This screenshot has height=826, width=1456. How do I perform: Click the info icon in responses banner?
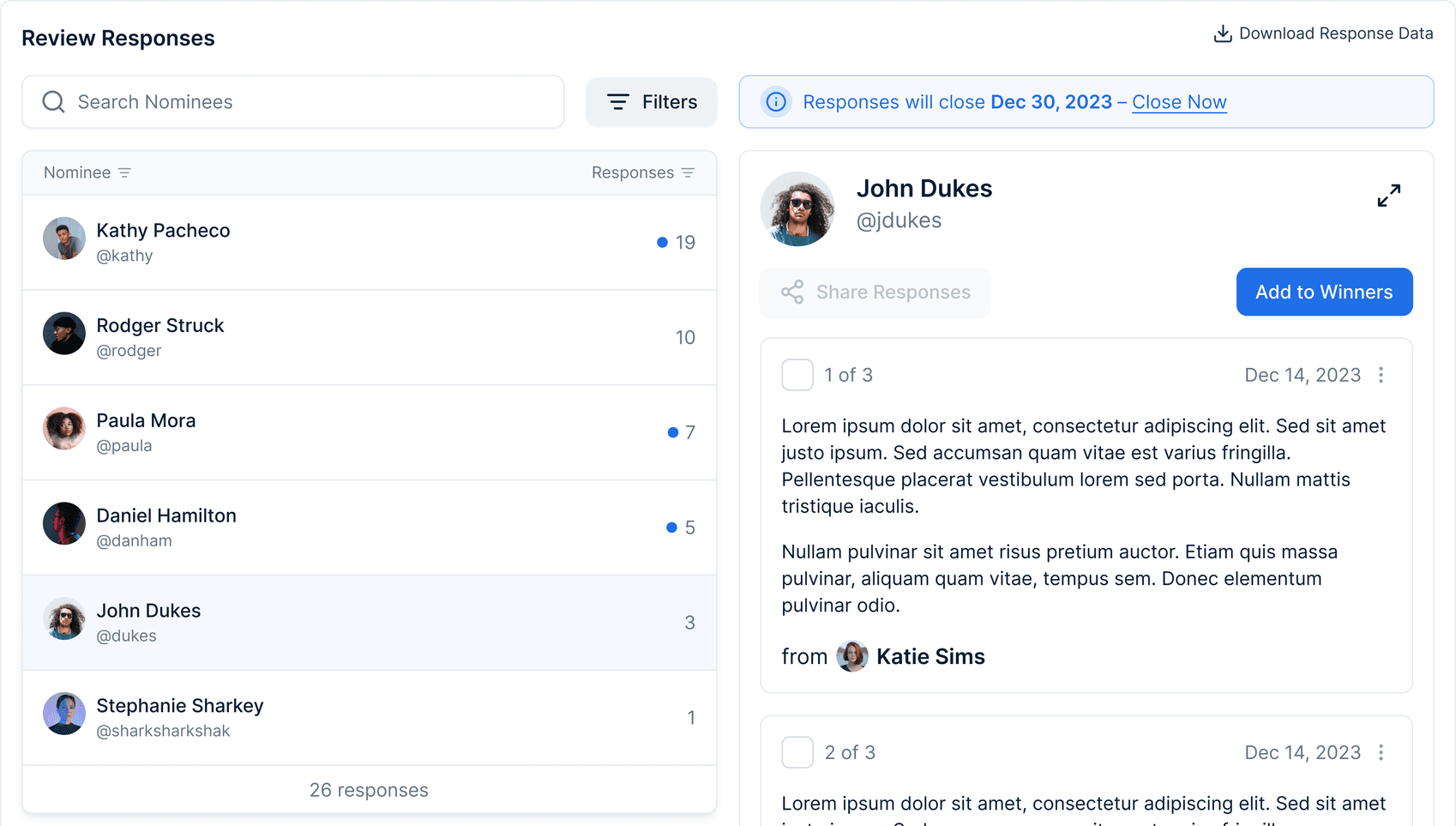pos(776,102)
